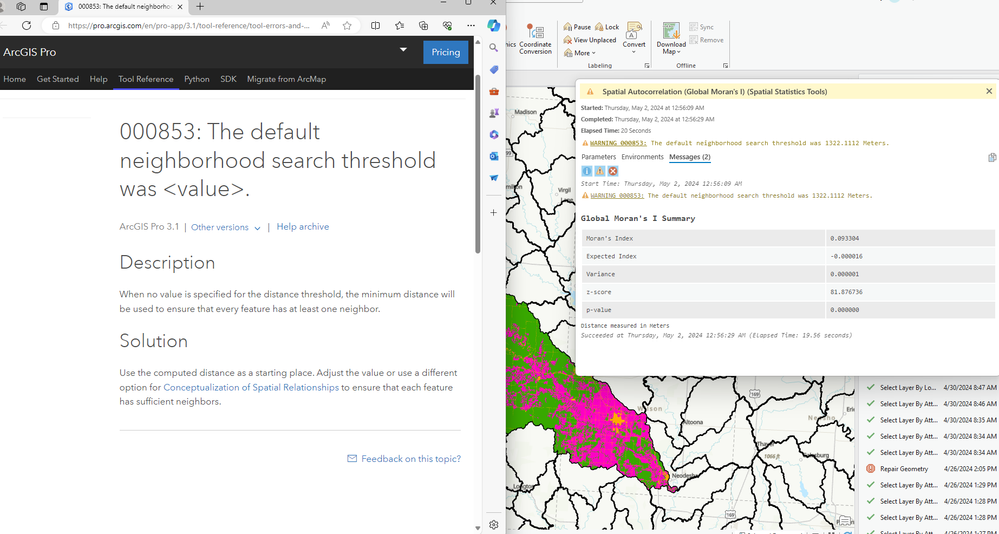Screen dimensions: 999x534
Task: Click top WARNING 000853 link below Elapsed Time
Action: [x=617, y=143]
